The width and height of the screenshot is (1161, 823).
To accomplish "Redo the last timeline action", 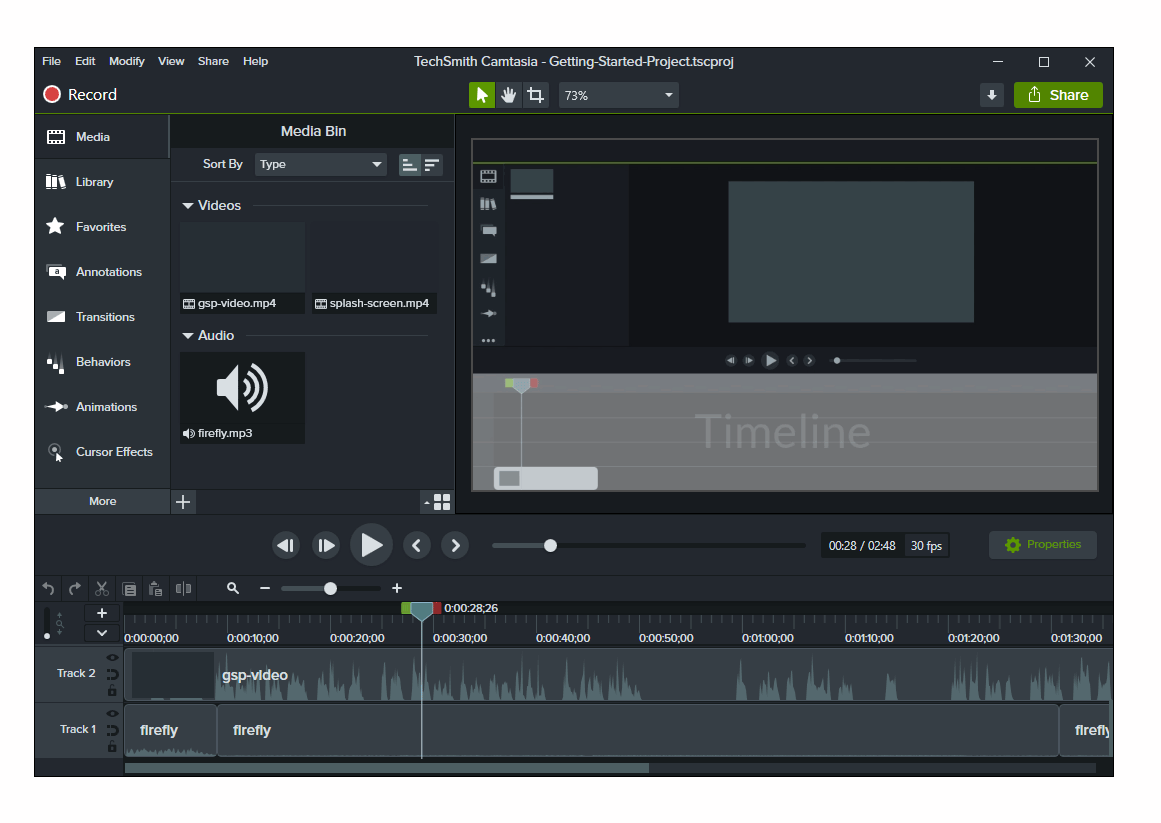I will pos(75,588).
